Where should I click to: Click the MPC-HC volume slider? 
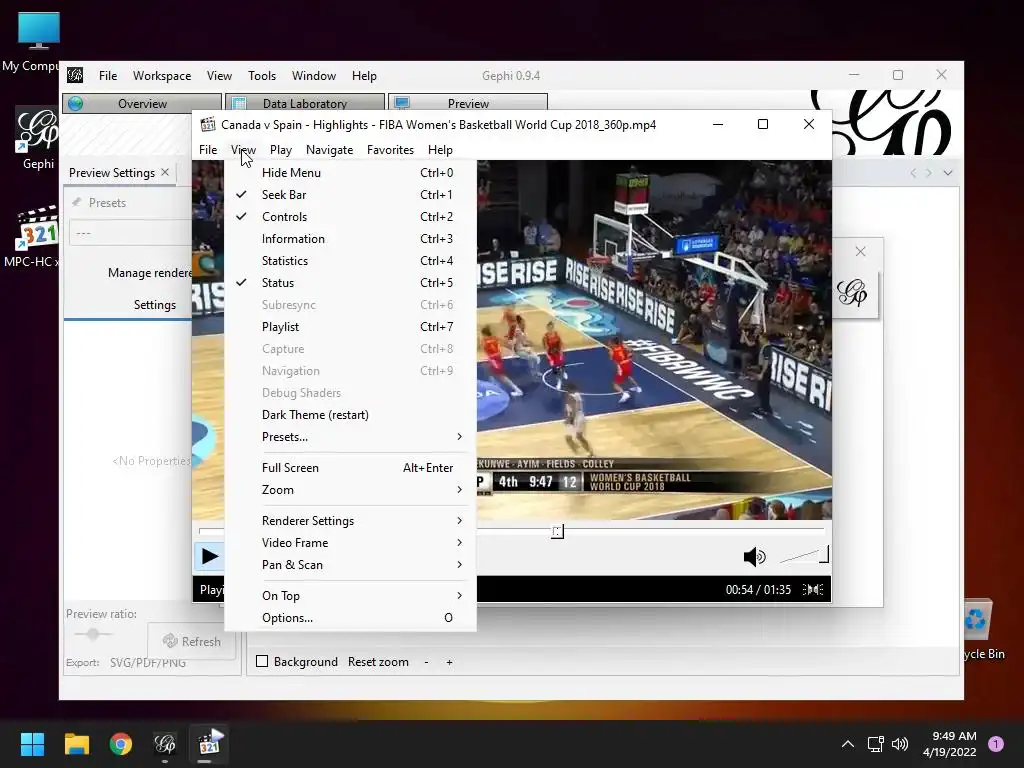[x=804, y=555]
